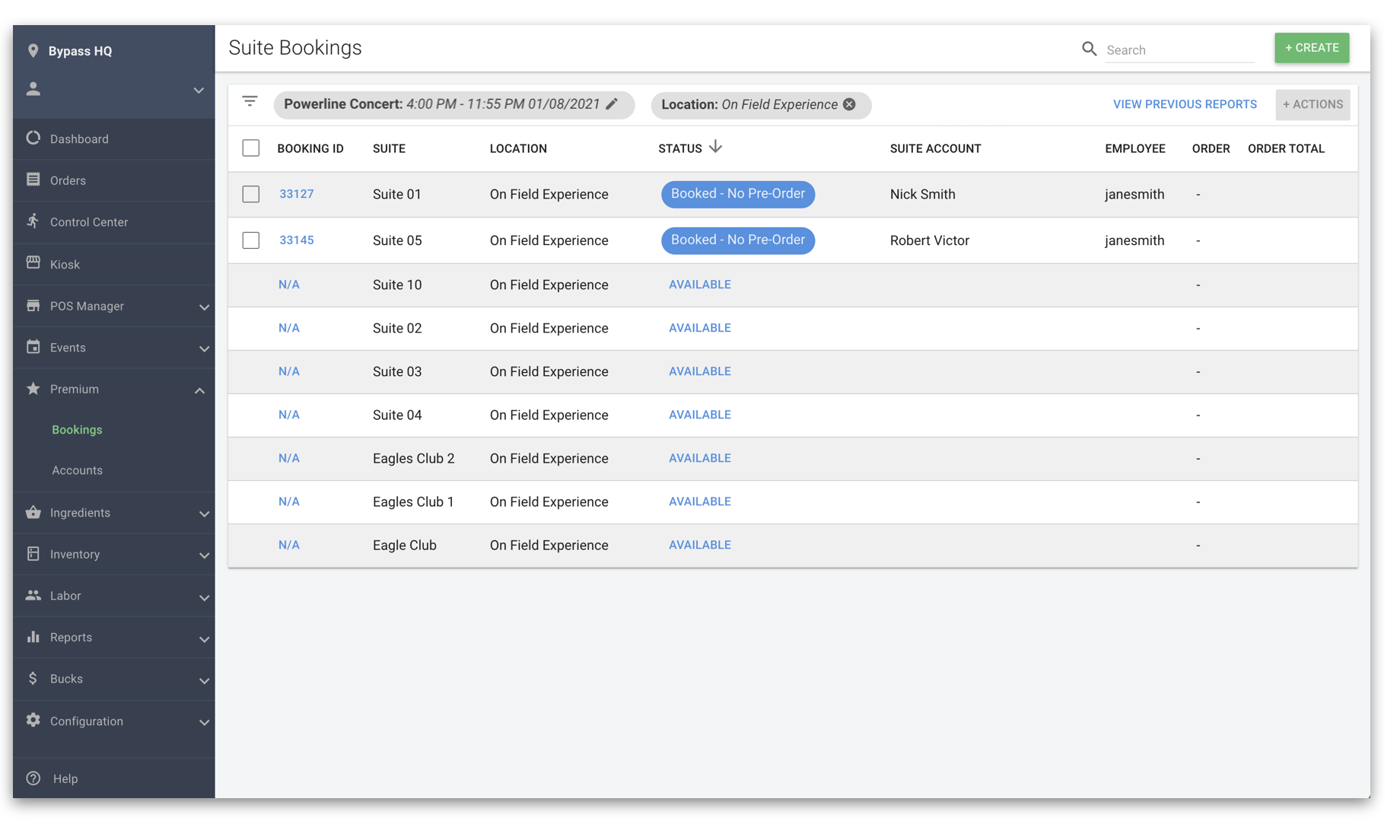Click the Labor people icon
This screenshot has width=1400, height=840.
click(x=33, y=595)
